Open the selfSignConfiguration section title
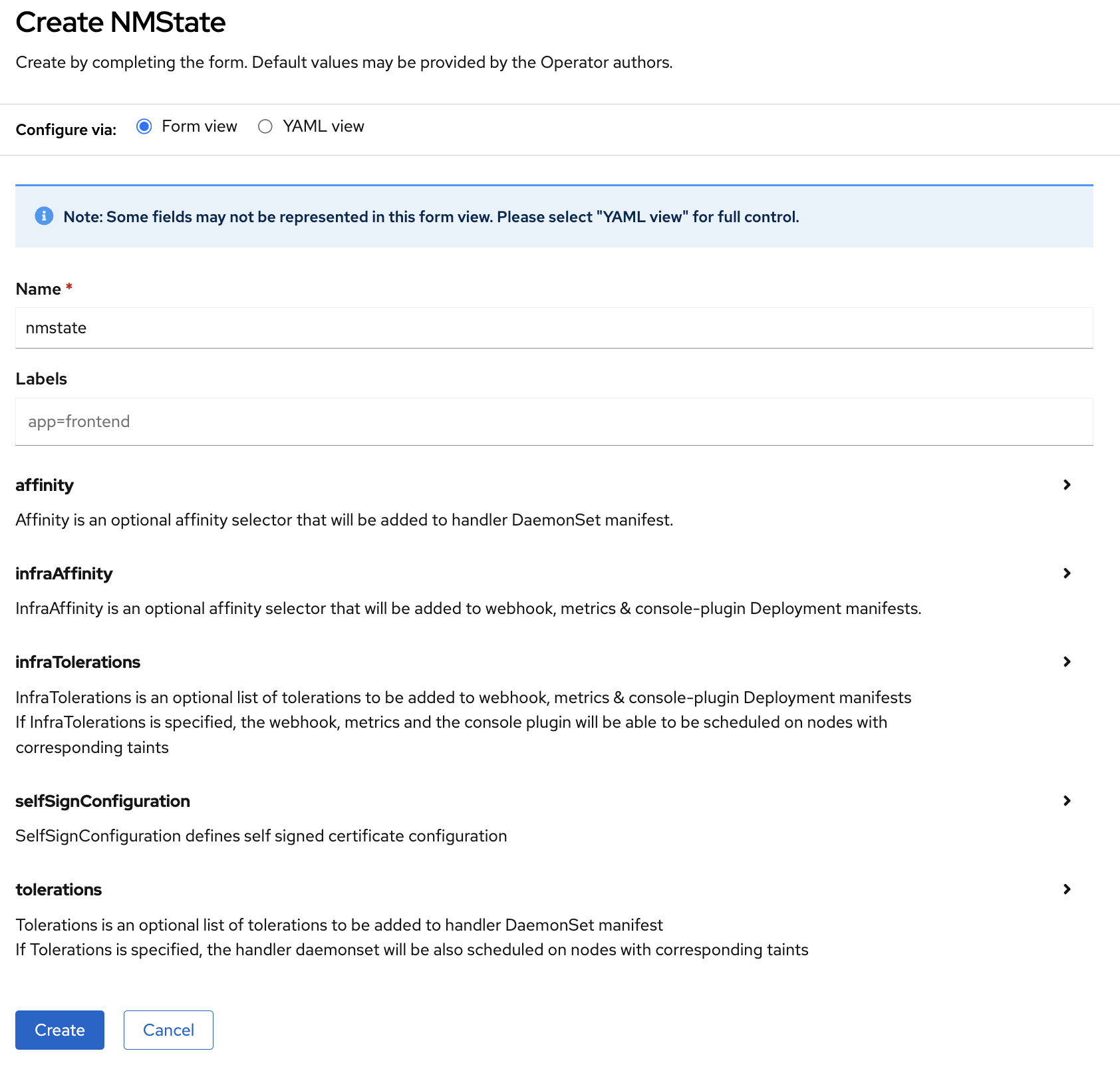Viewport: 1120px width, 1067px height. 102,801
